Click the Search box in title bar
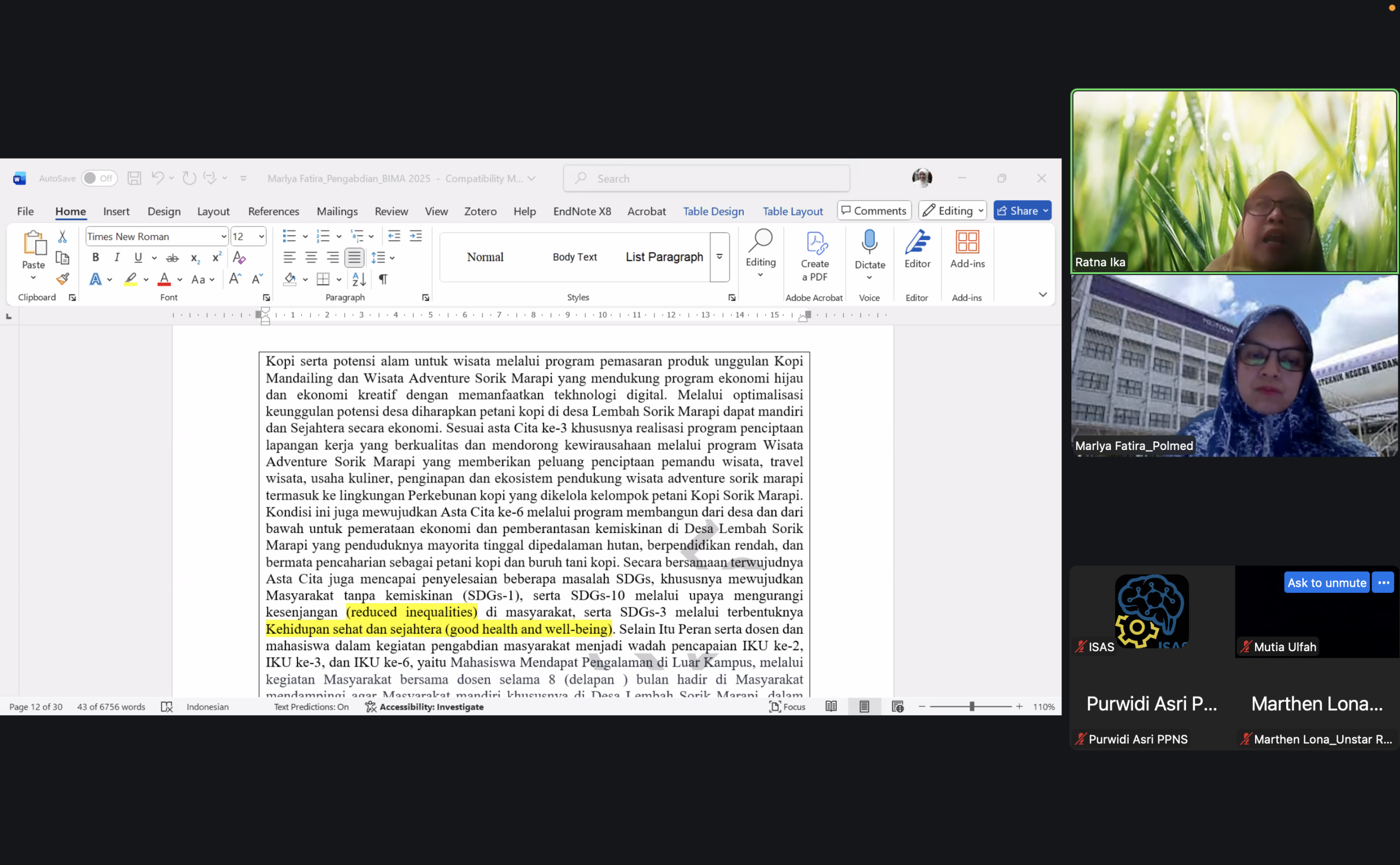 [706, 178]
